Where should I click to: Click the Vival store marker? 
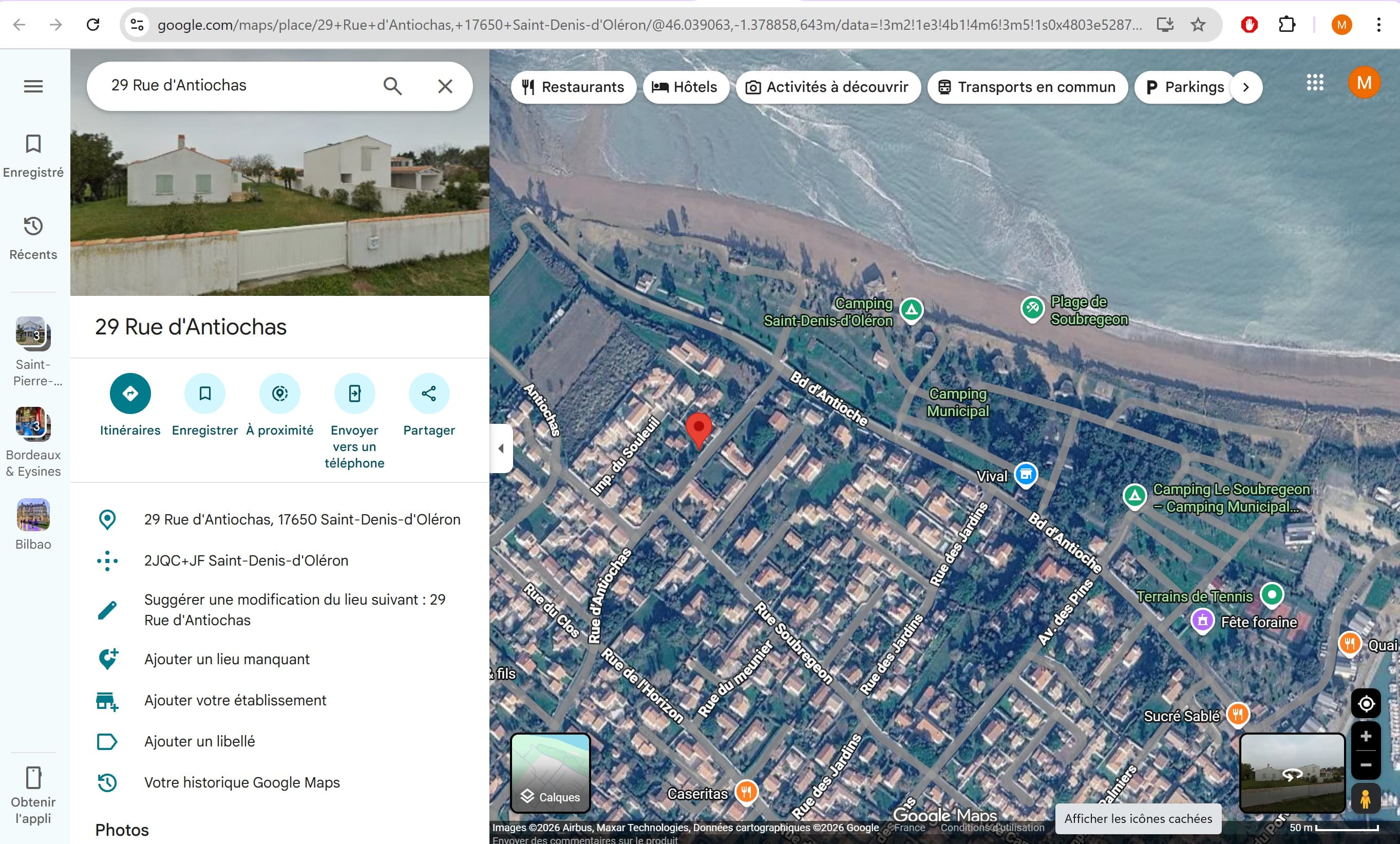pyautogui.click(x=1026, y=475)
